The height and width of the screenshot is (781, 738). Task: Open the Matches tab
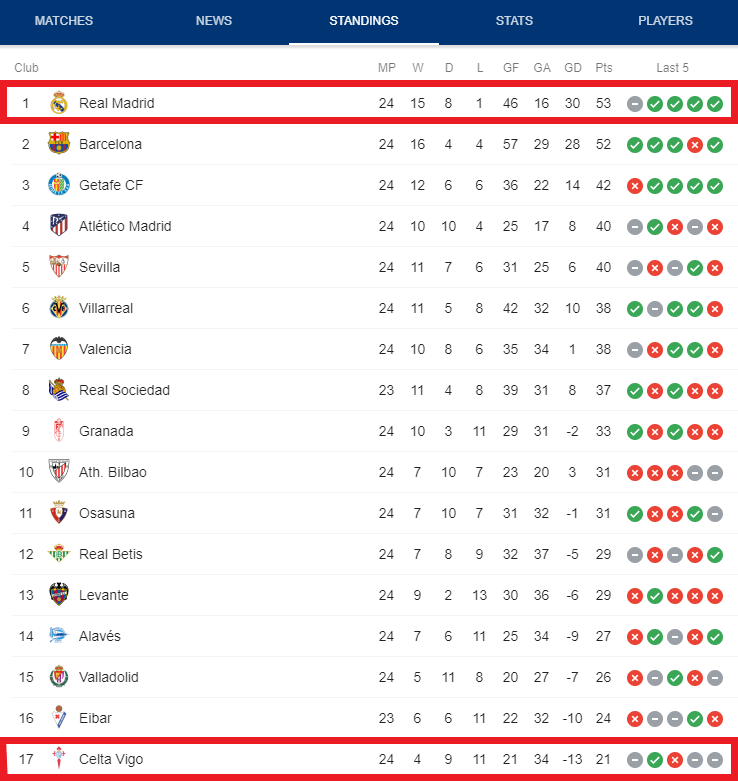[x=64, y=21]
